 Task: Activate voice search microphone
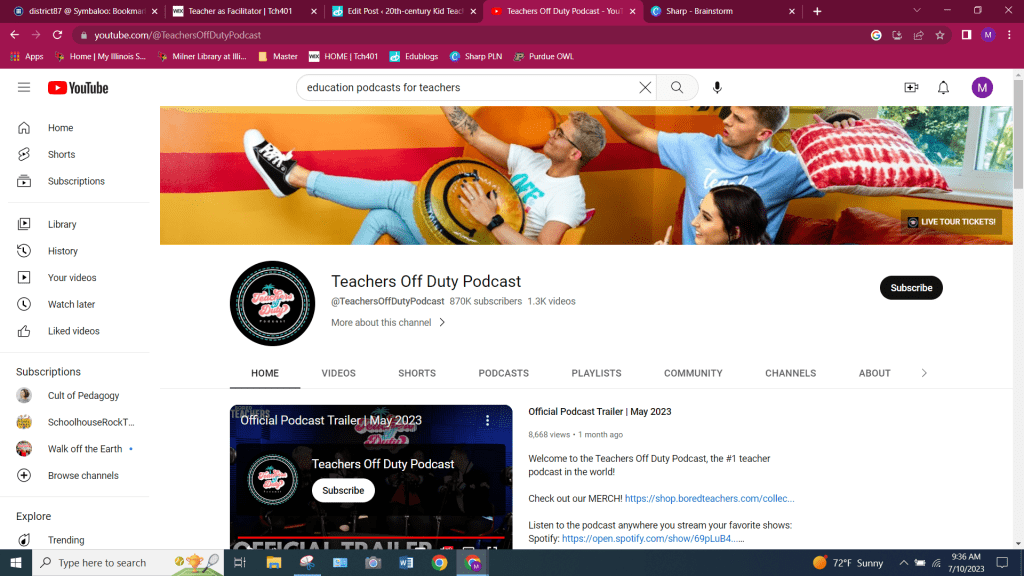pos(717,88)
